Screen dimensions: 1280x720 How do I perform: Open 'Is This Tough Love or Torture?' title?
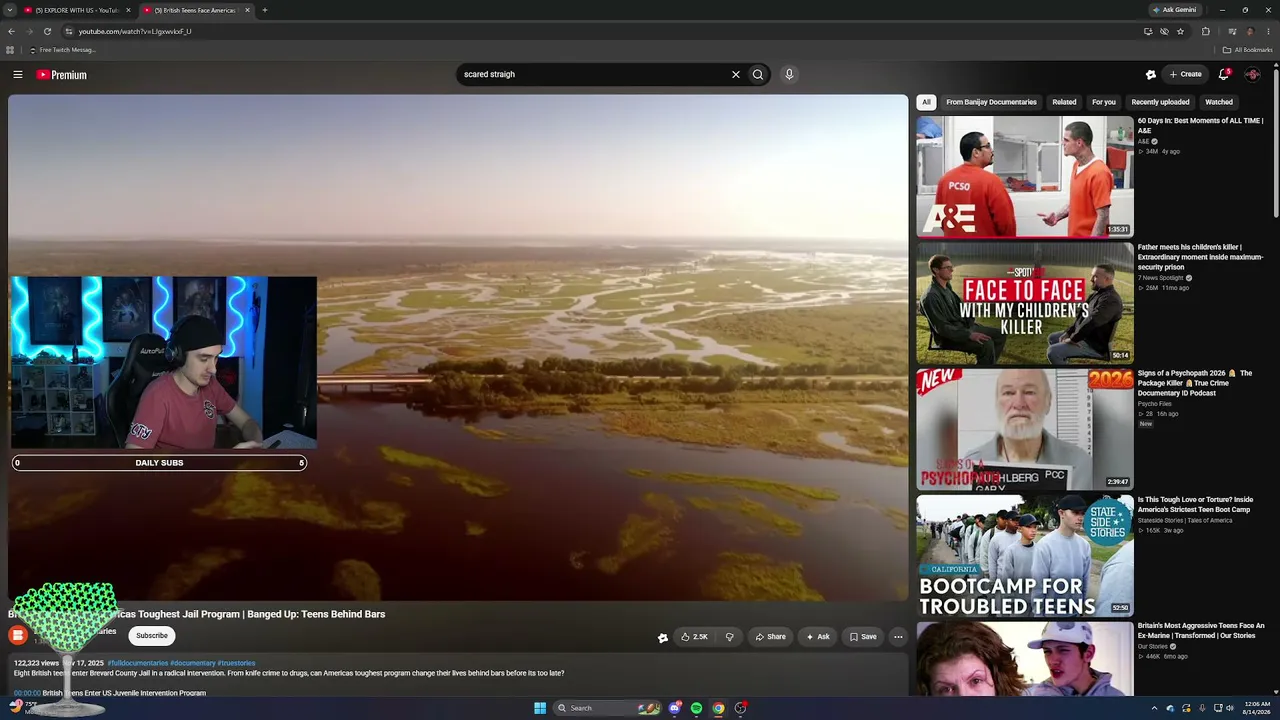1195,504
